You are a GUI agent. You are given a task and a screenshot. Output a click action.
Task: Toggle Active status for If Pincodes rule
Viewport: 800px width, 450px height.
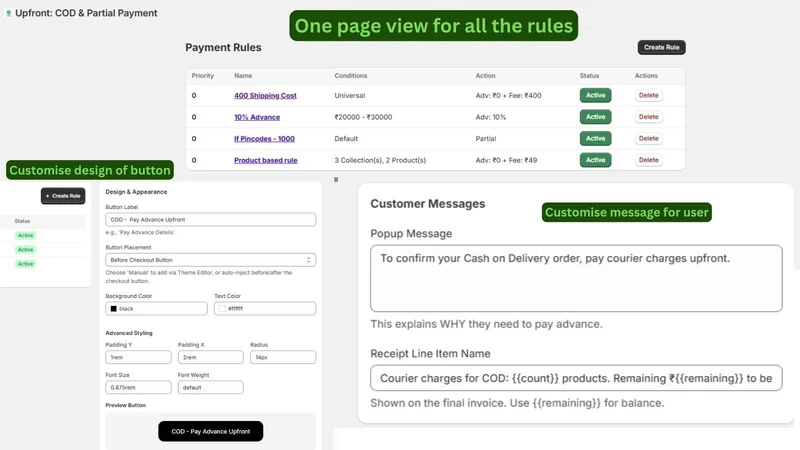coord(595,138)
